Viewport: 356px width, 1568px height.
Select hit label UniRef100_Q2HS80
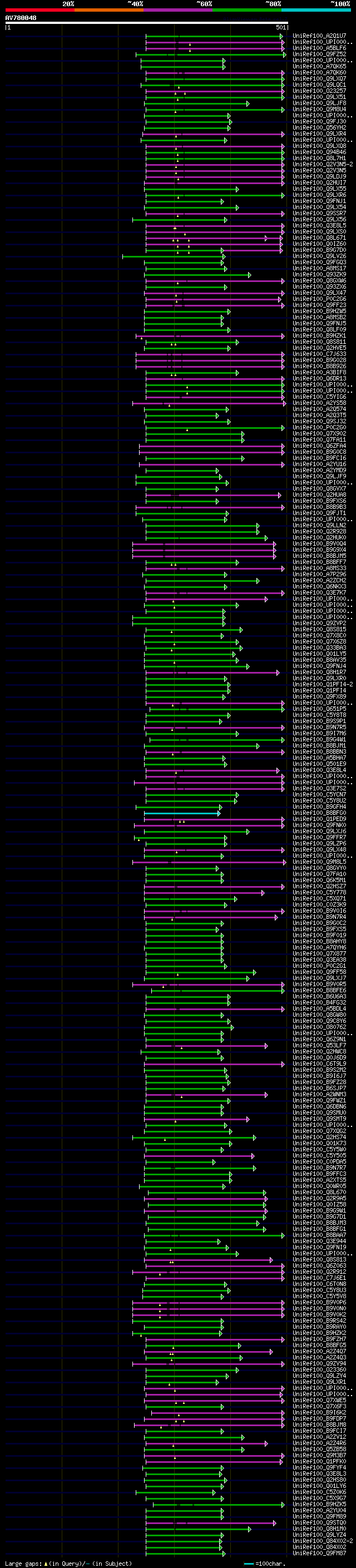(319, 1480)
